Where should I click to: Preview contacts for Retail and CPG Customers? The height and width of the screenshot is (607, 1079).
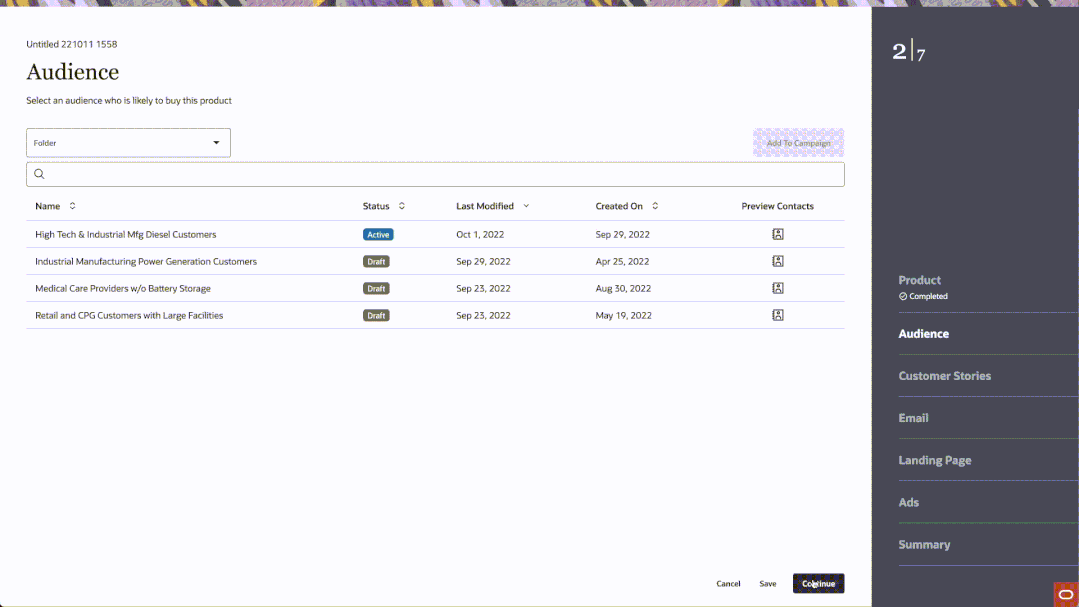[x=778, y=315]
